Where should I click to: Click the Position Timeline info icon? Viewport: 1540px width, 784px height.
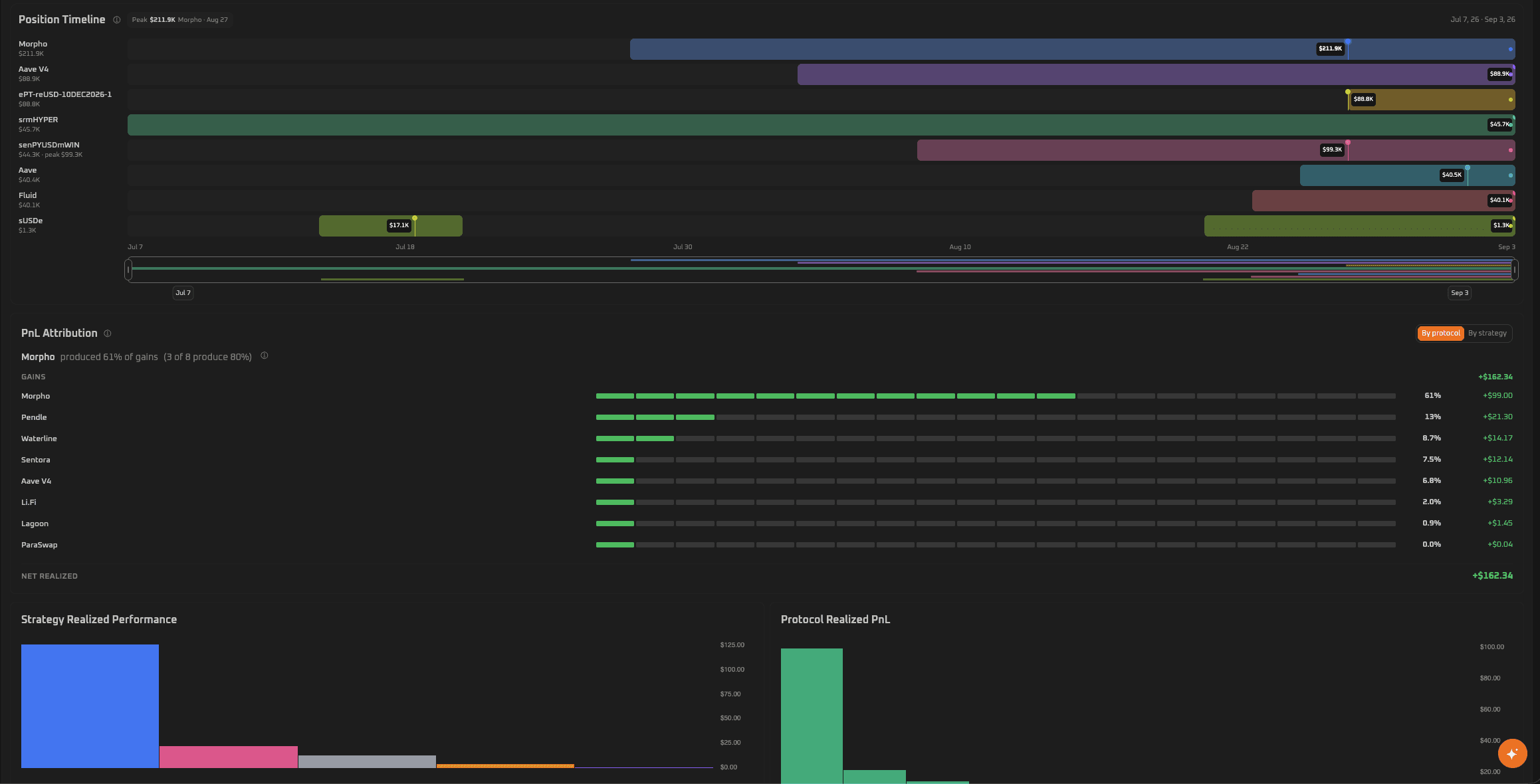[117, 20]
